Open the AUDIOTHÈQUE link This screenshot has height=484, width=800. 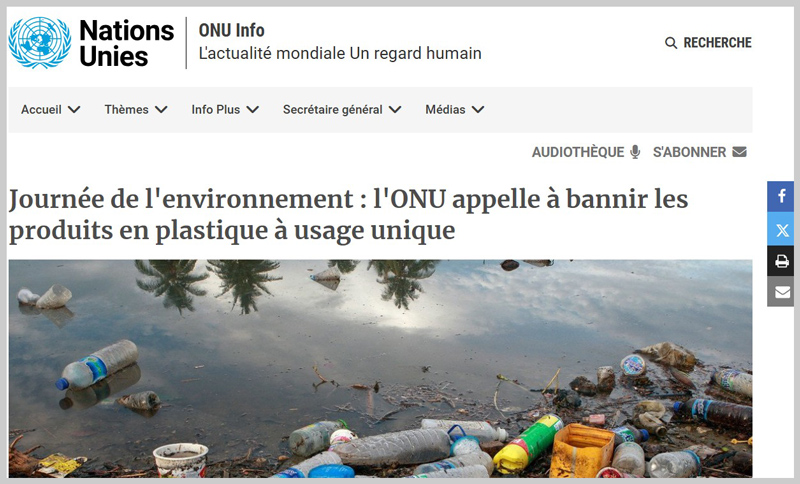(578, 152)
